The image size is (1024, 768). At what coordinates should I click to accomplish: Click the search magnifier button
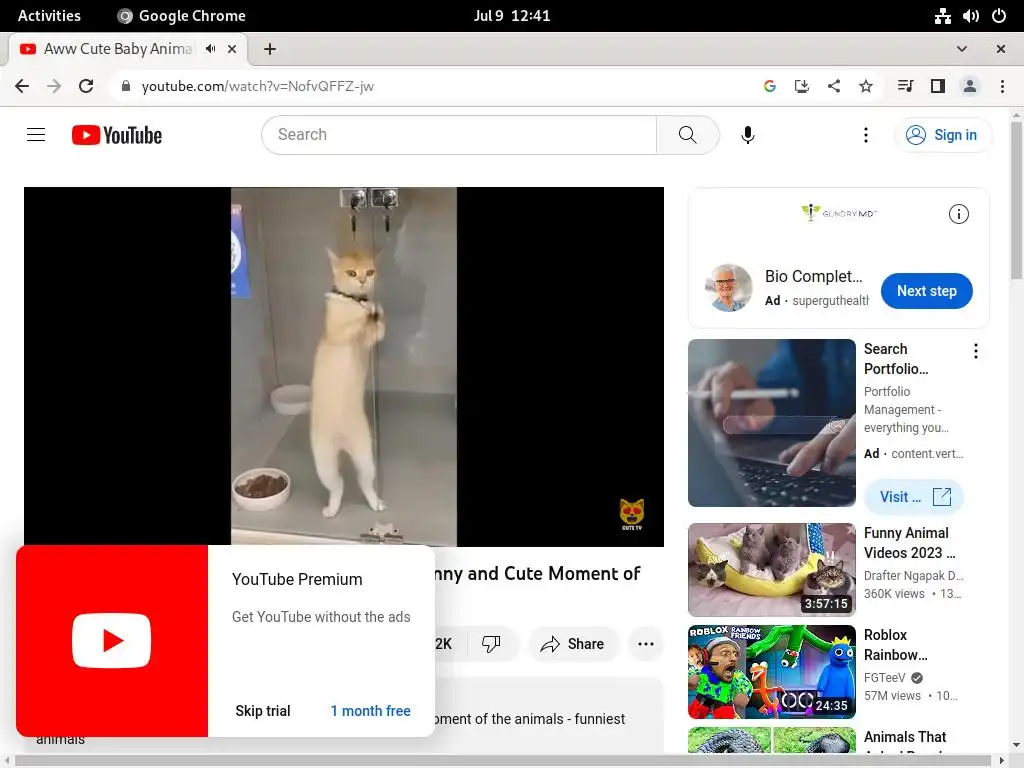[687, 135]
